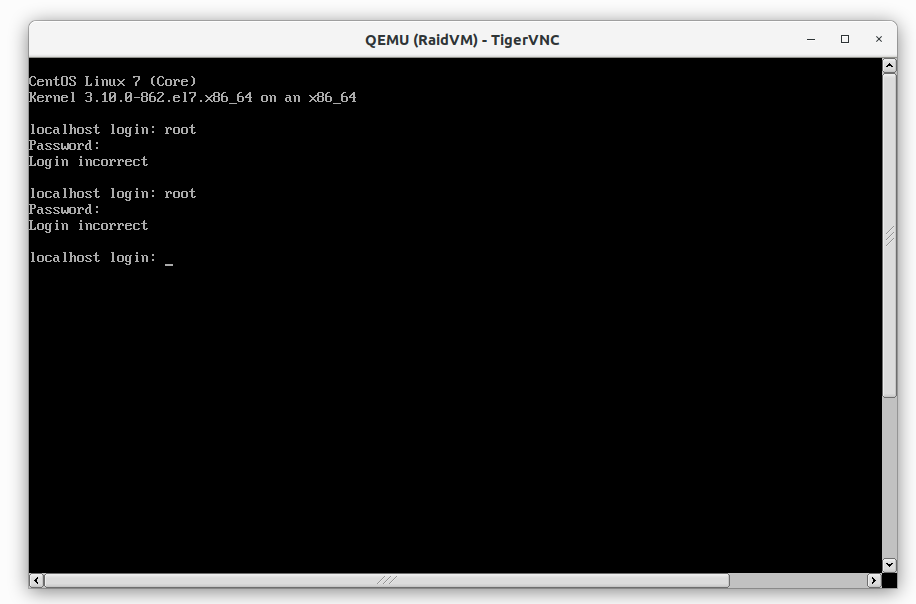Click the horizontal scrollbar right arrow

click(874, 580)
